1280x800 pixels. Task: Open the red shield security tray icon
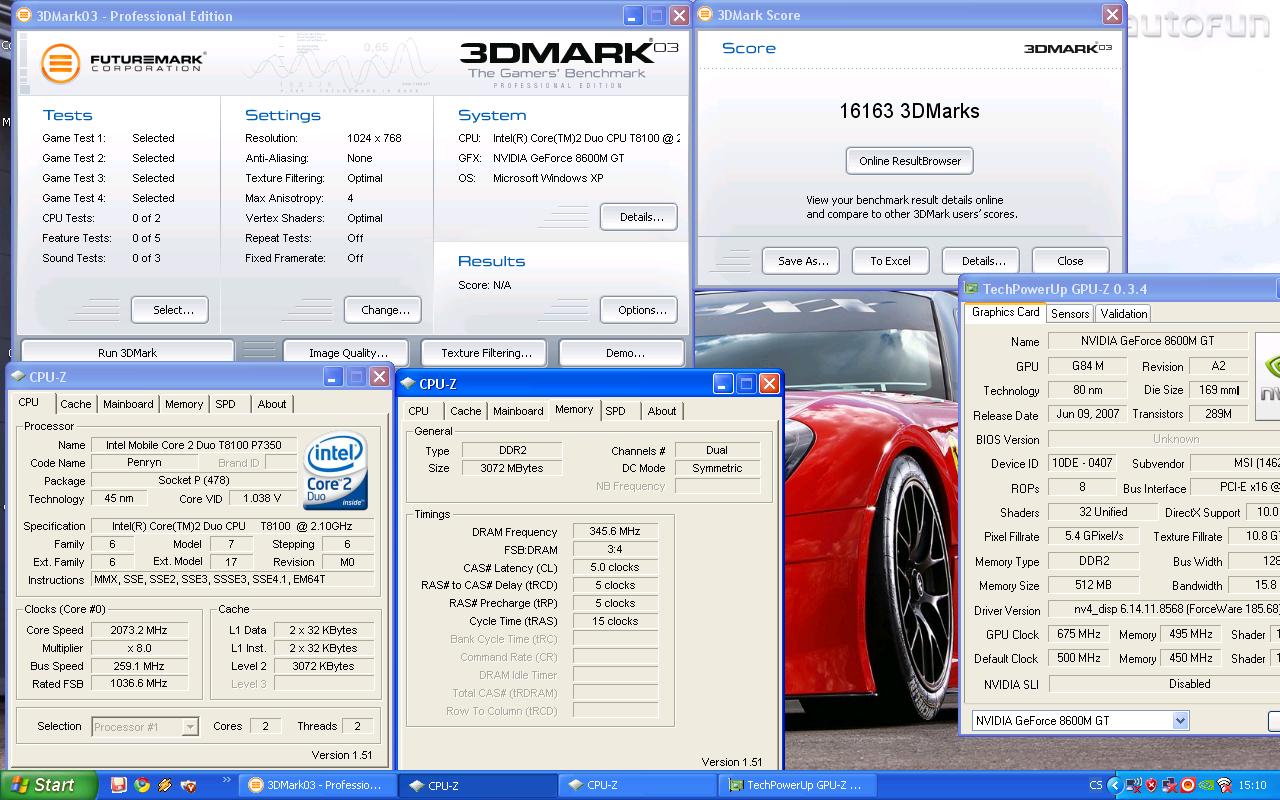[1152, 785]
